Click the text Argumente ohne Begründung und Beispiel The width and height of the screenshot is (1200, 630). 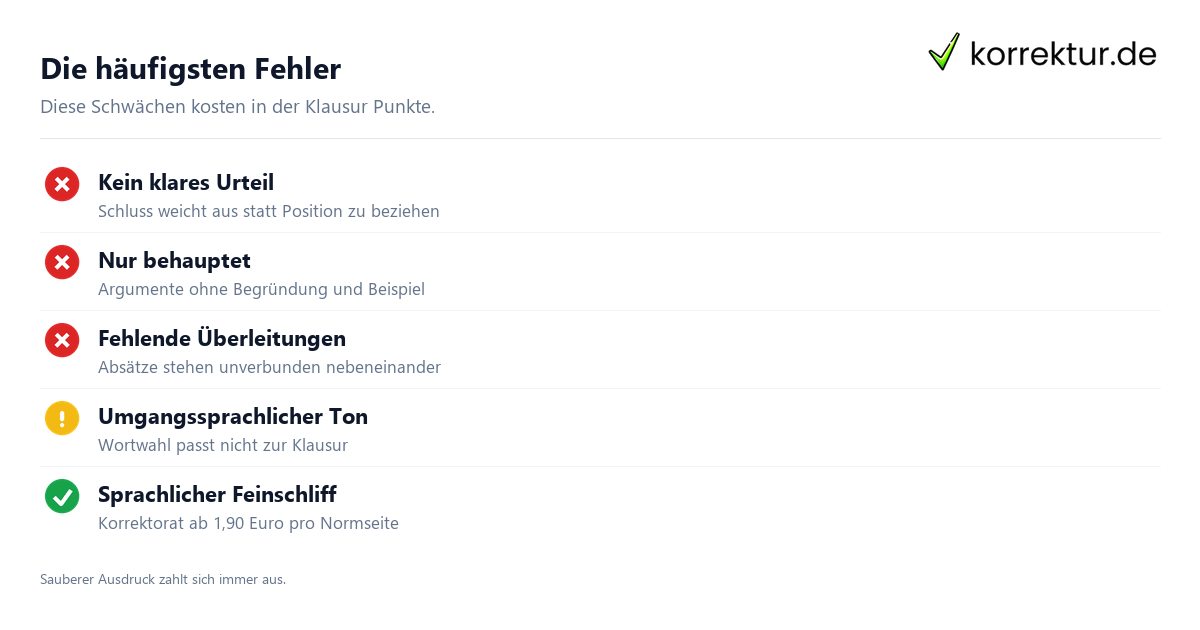[x=261, y=289]
